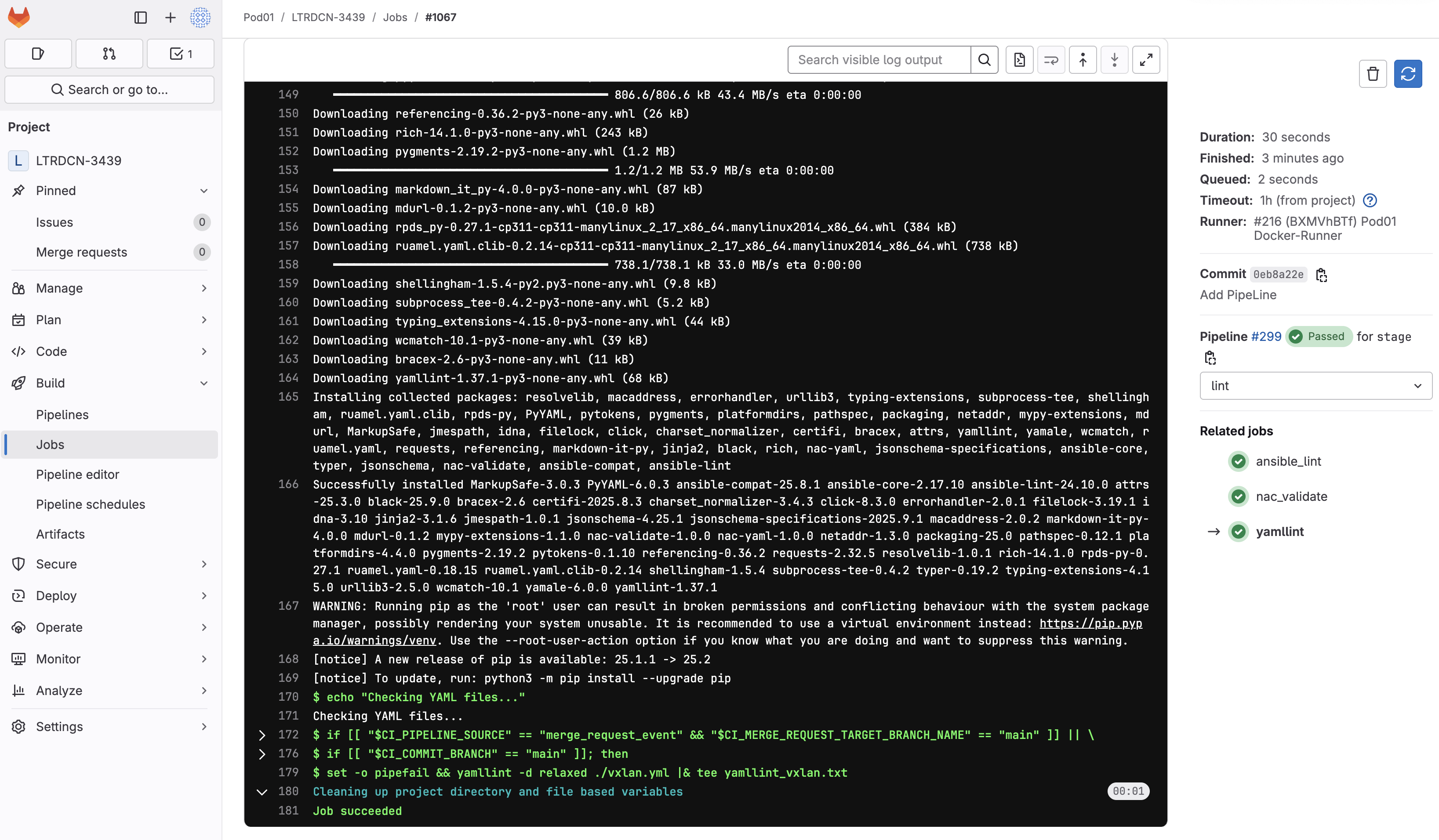
Task: Toggle the sidebar collapse icon
Action: coord(141,18)
